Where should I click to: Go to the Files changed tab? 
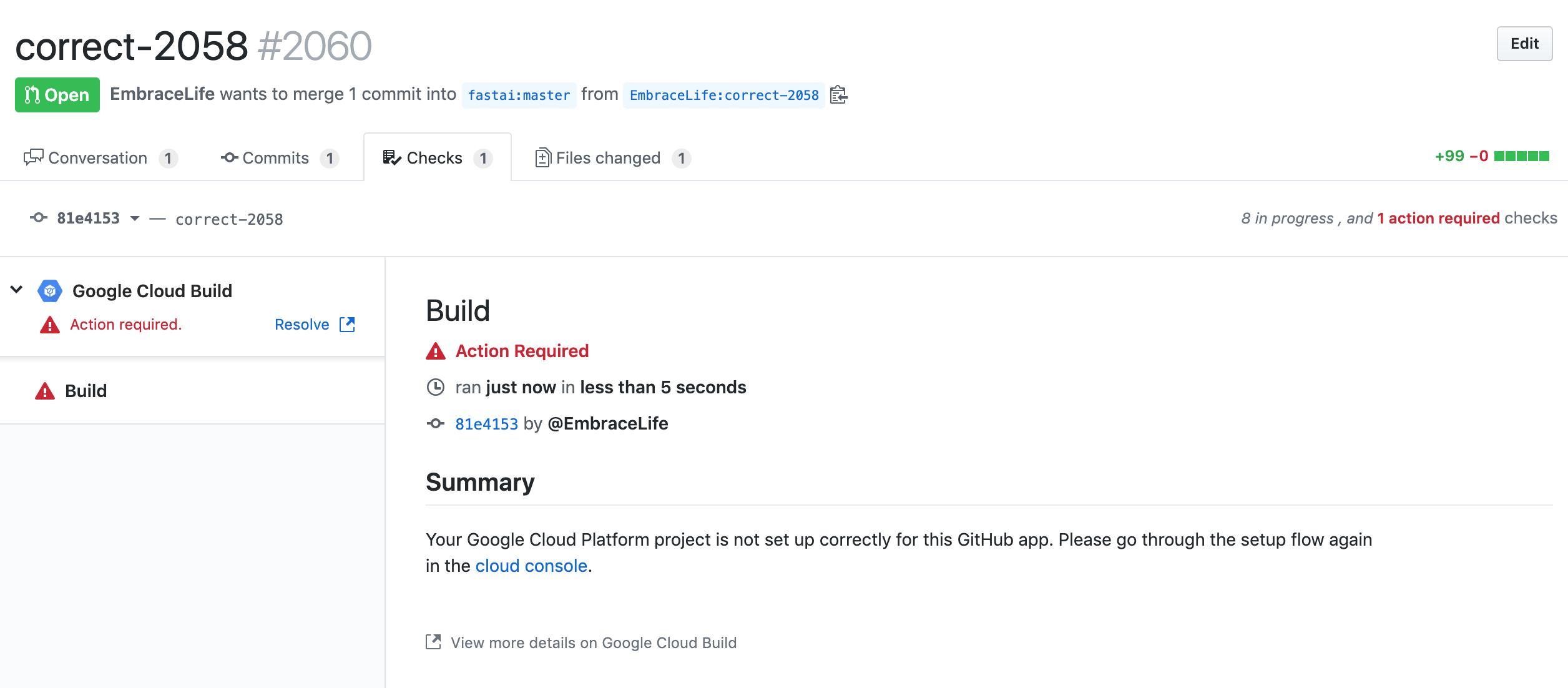pos(608,158)
